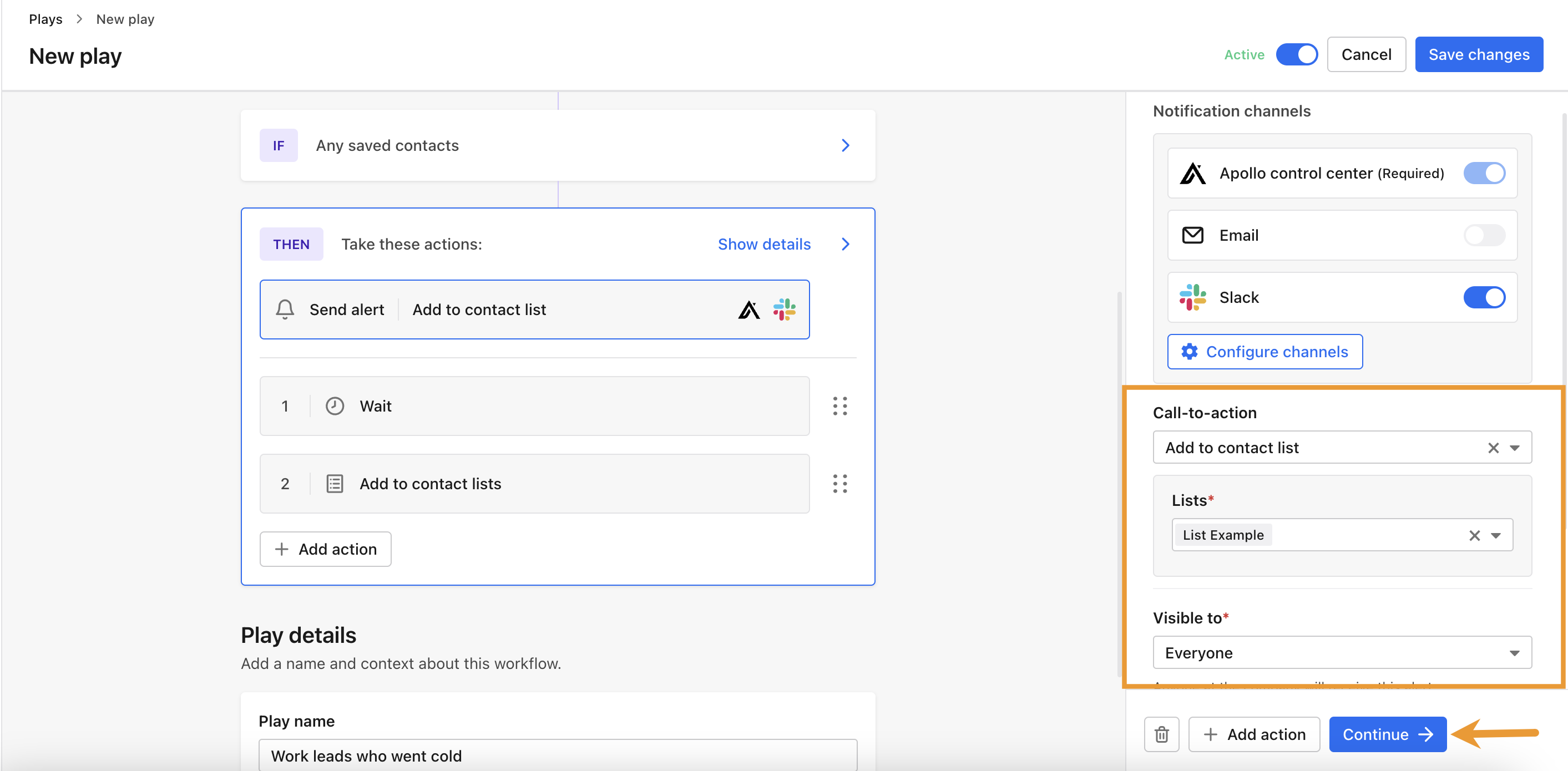
Task: Click the Send alert bell icon
Action: tap(285, 310)
